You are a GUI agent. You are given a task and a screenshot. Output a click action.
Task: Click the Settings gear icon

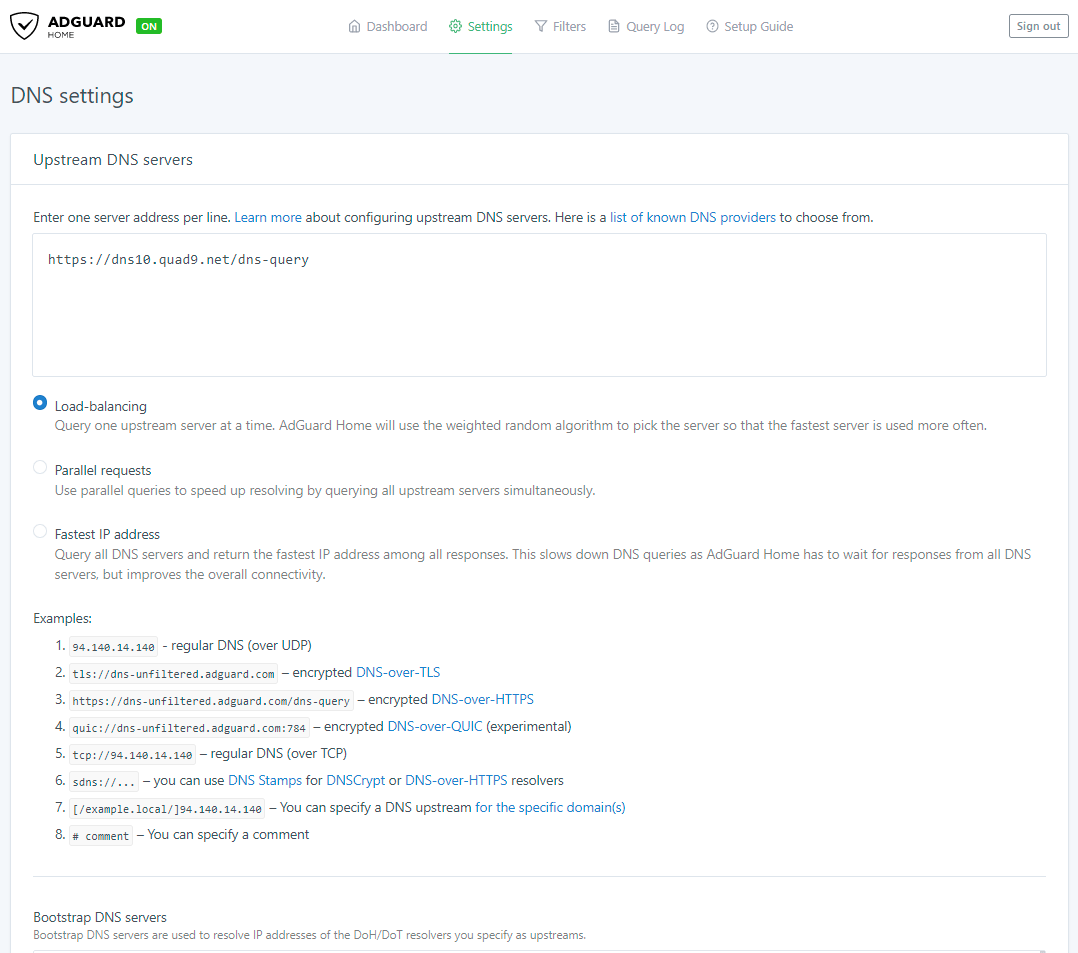pos(456,27)
